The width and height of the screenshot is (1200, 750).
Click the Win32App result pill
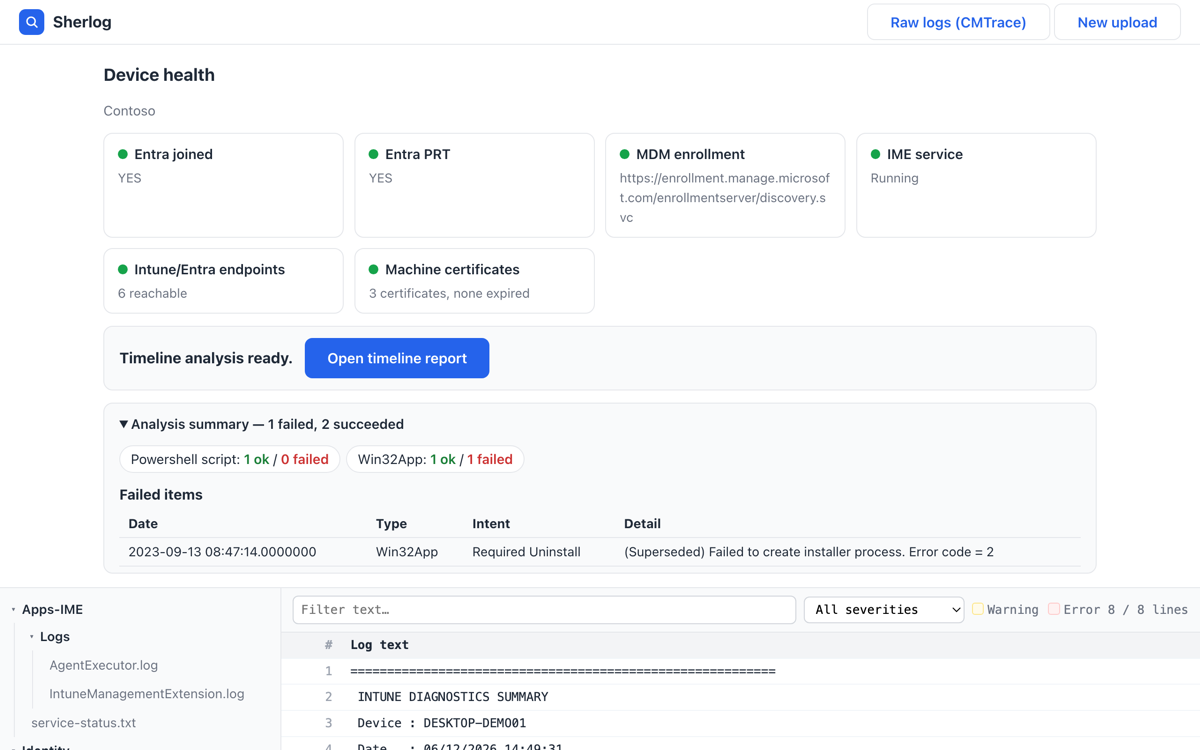click(435, 459)
